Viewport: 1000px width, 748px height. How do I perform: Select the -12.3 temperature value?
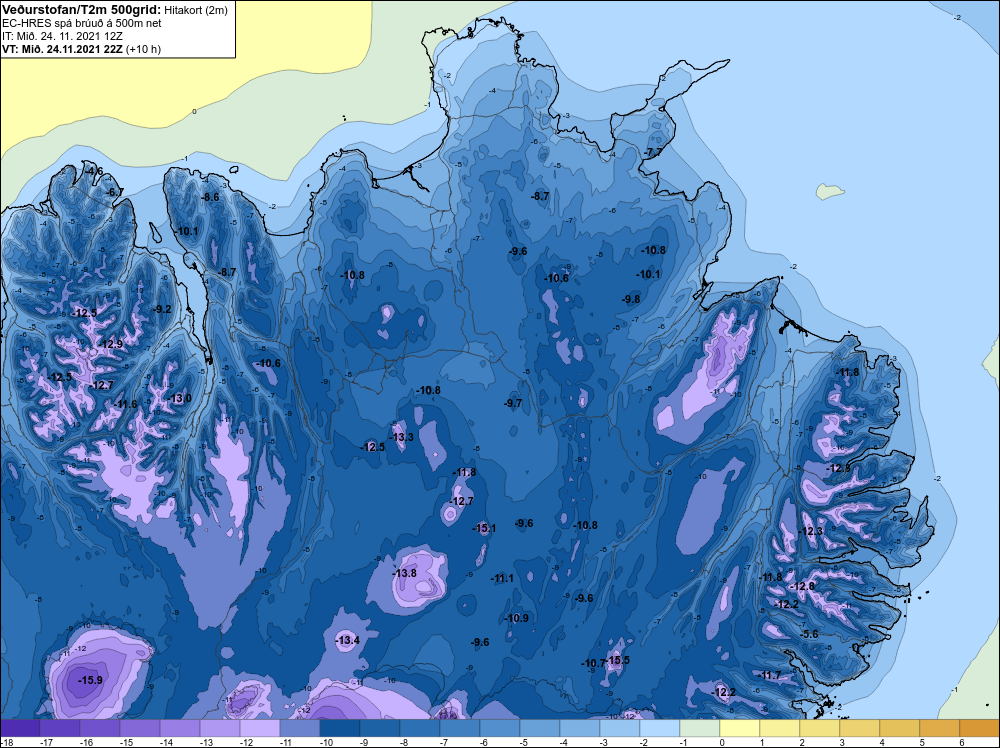(x=811, y=531)
